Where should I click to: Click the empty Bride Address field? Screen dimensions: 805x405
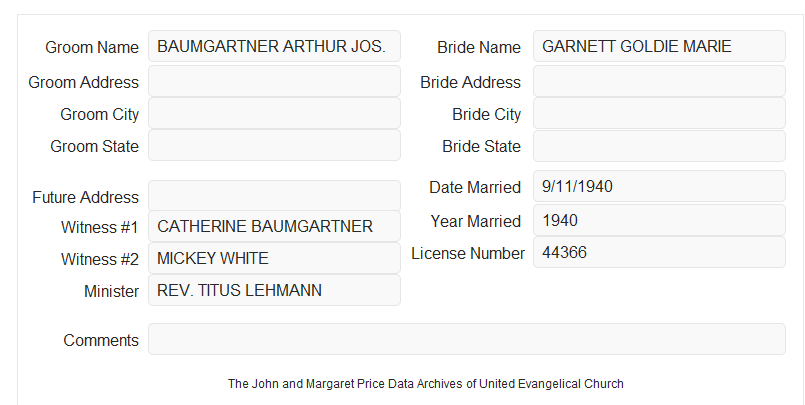pyautogui.click(x=659, y=81)
